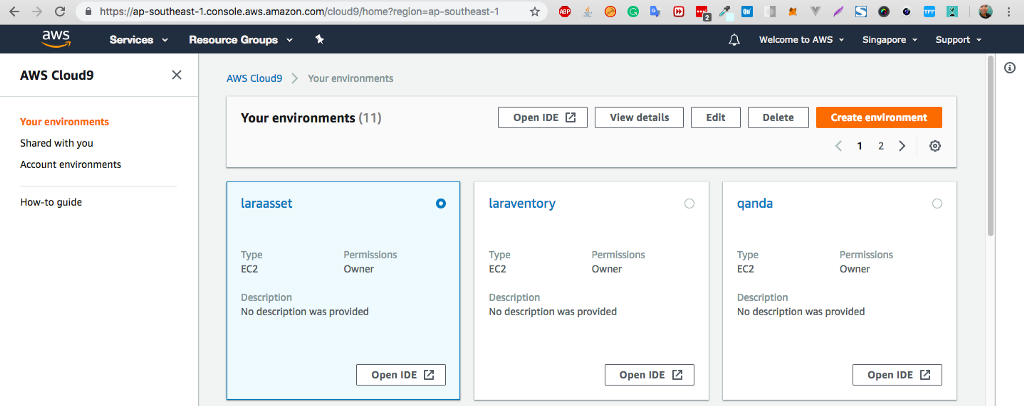Reload the page in the browser
Screen dimensions: 1024x406
click(60, 12)
